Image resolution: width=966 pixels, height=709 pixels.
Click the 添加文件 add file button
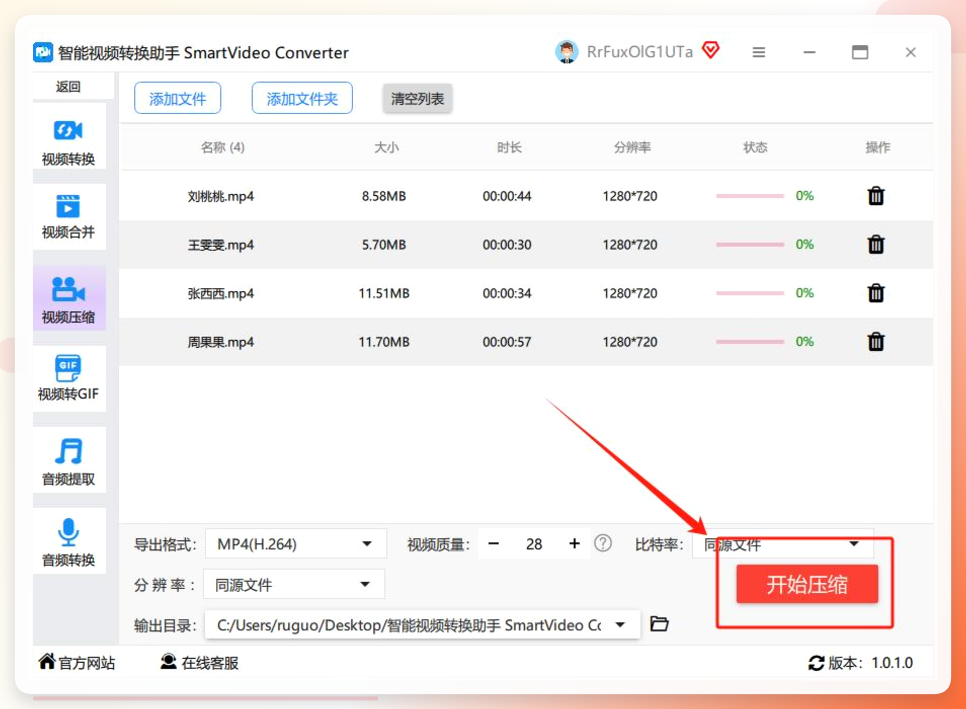[x=177, y=99]
